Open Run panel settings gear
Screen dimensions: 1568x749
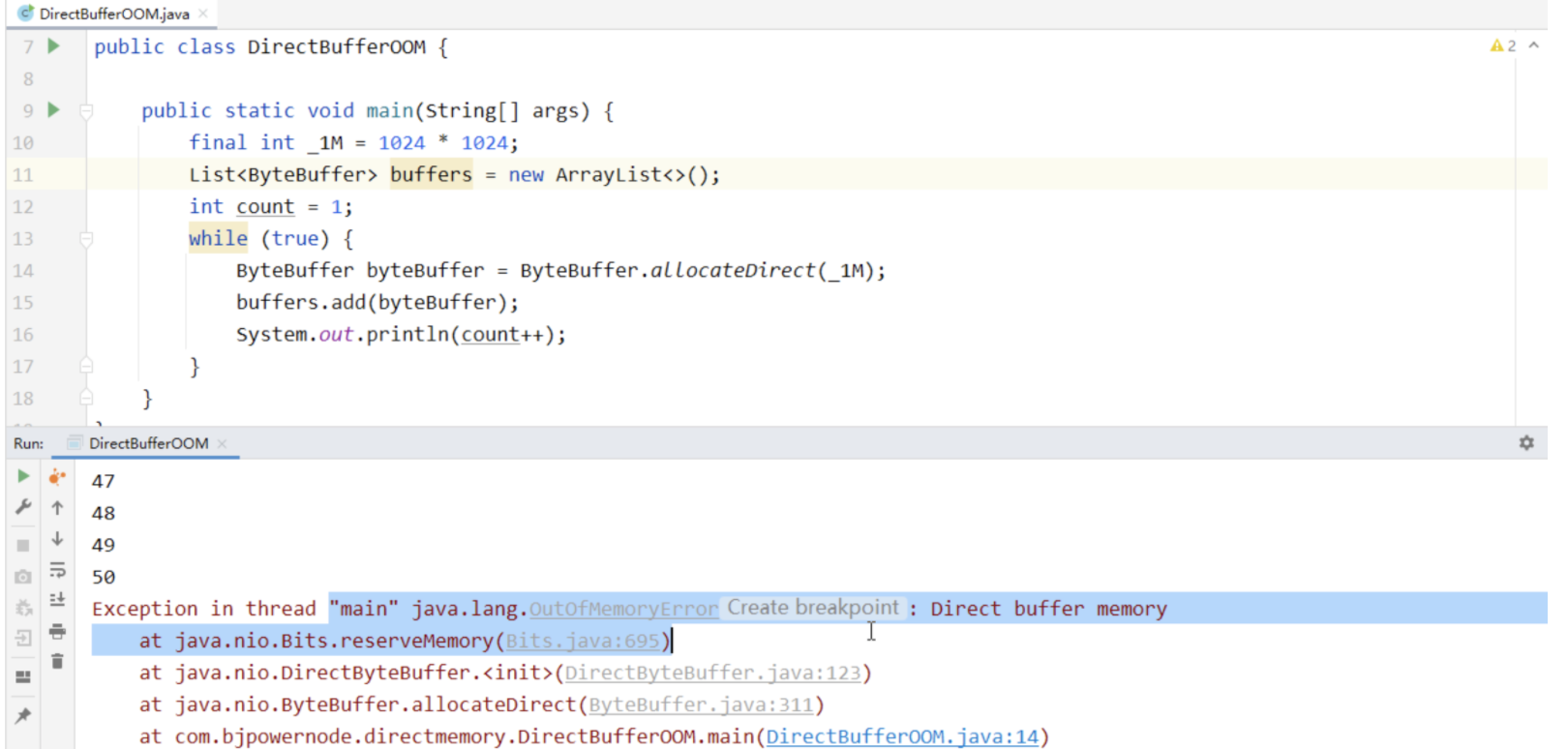point(1526,442)
